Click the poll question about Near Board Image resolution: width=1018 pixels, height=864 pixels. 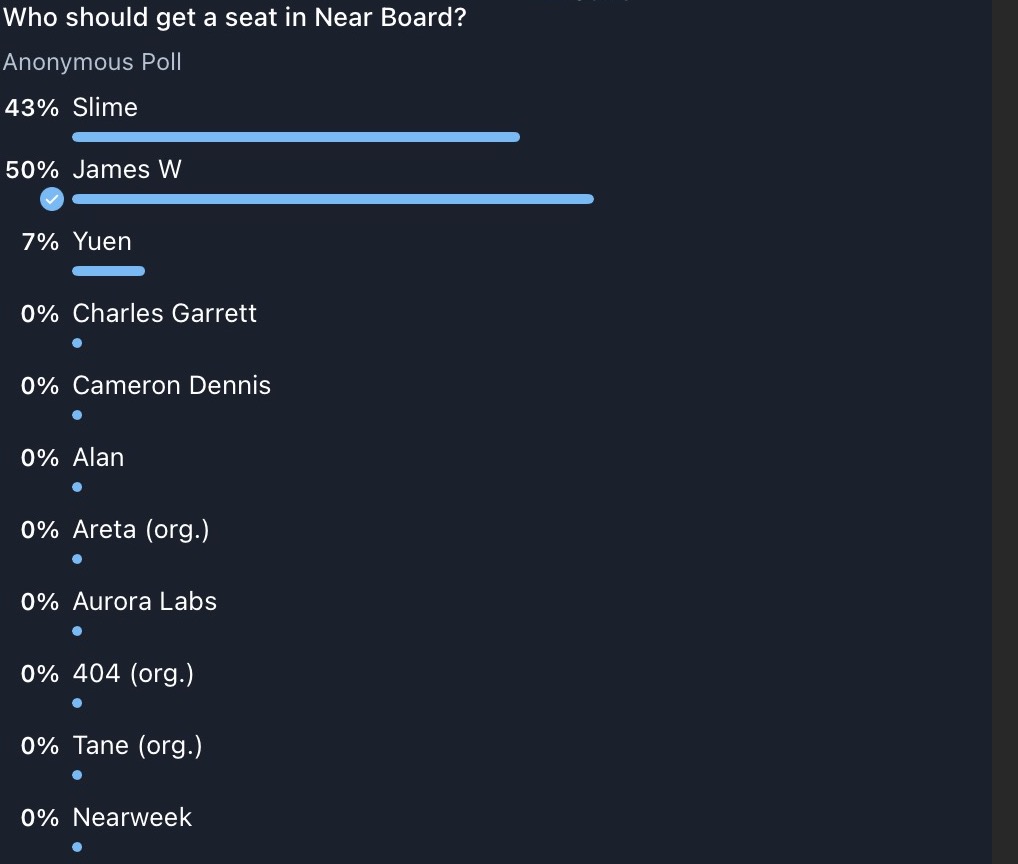234,19
